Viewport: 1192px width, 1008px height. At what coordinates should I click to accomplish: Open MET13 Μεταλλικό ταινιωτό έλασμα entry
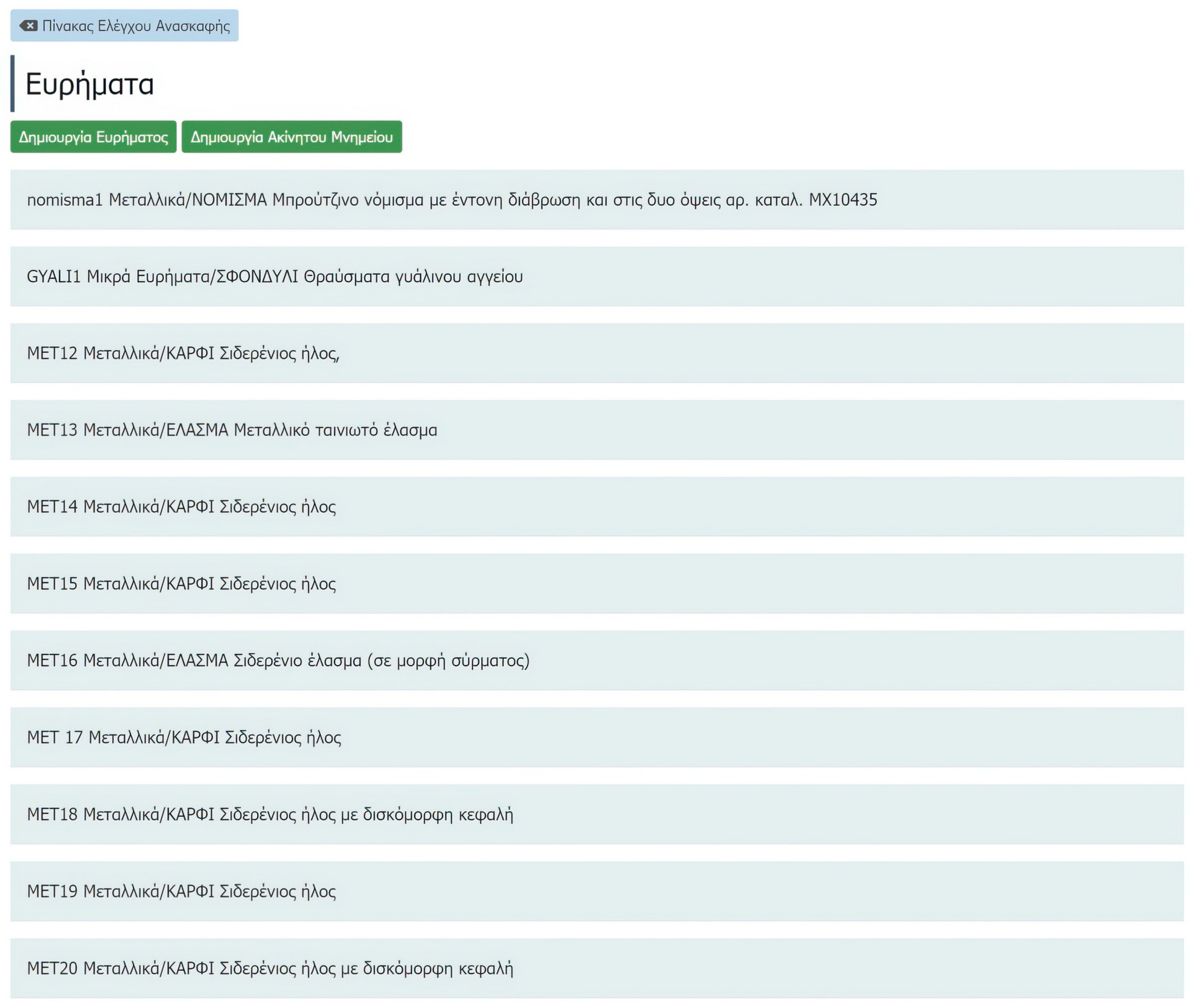click(232, 430)
